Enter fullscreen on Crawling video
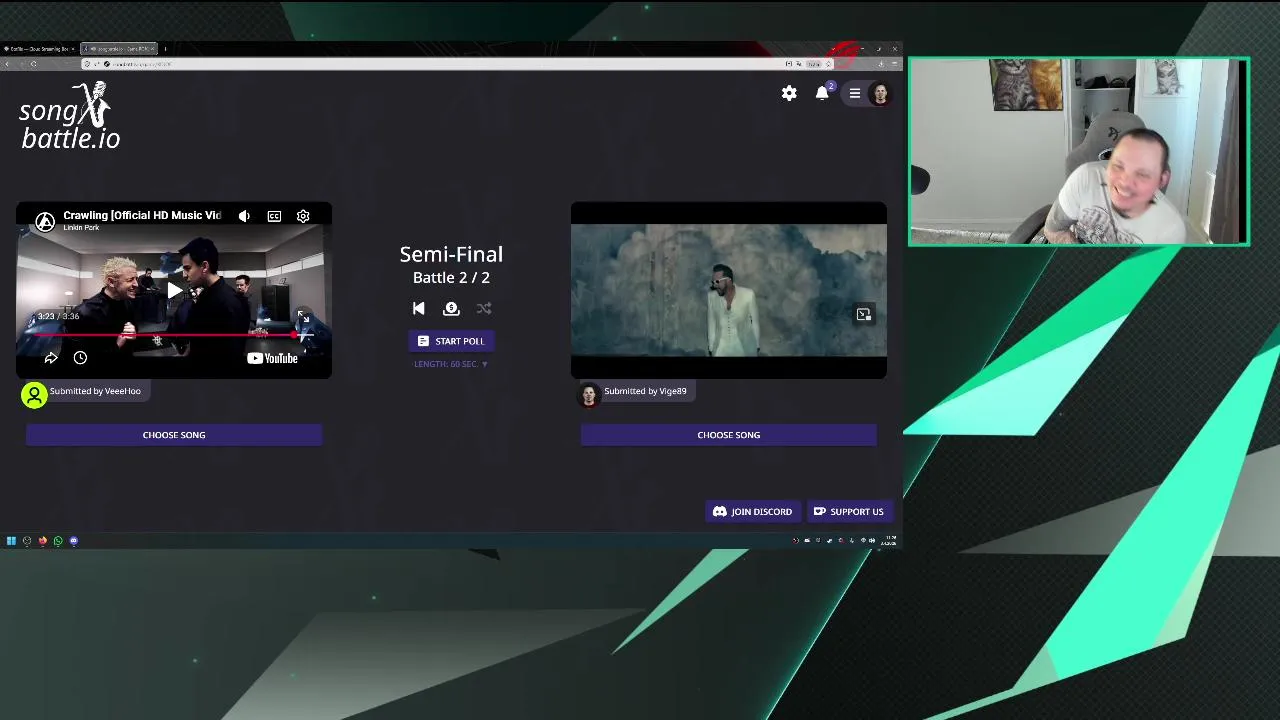 coord(303,316)
